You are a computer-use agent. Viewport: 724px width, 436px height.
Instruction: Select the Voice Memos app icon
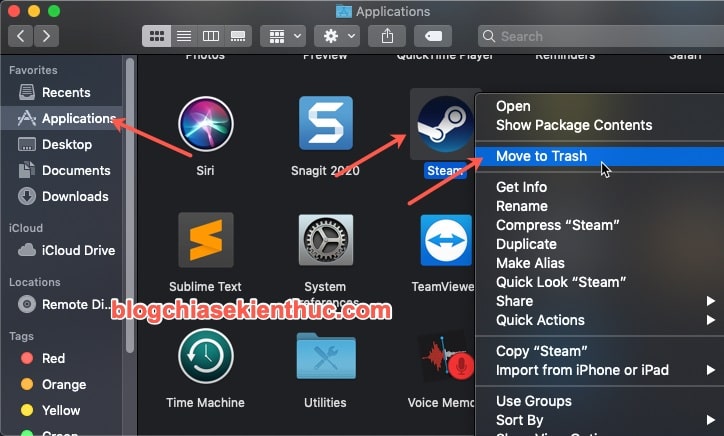446,356
